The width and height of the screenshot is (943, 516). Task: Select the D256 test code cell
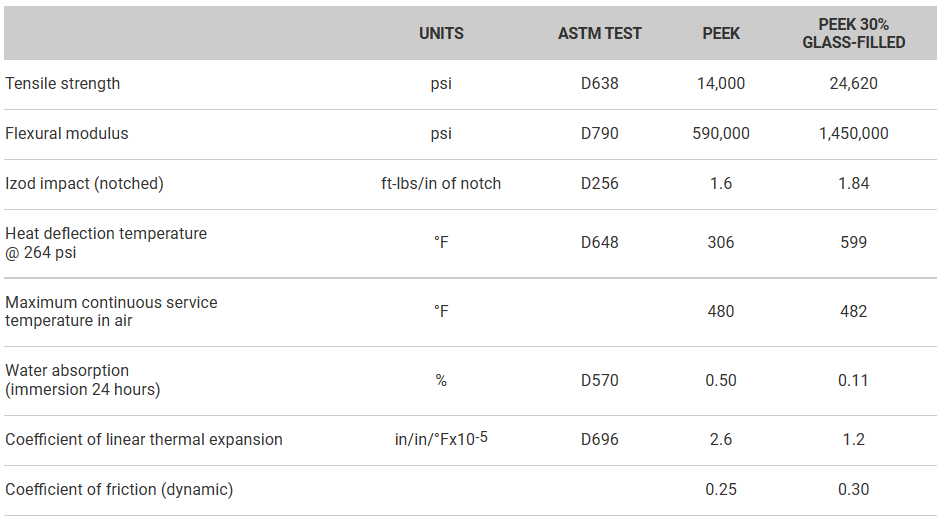click(x=600, y=184)
